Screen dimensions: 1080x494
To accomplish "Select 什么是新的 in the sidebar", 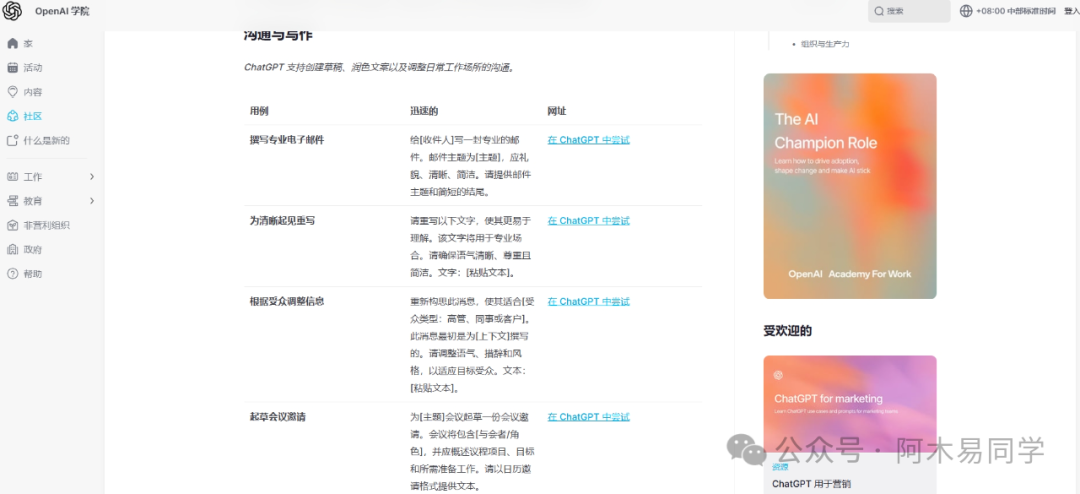I will tap(47, 141).
